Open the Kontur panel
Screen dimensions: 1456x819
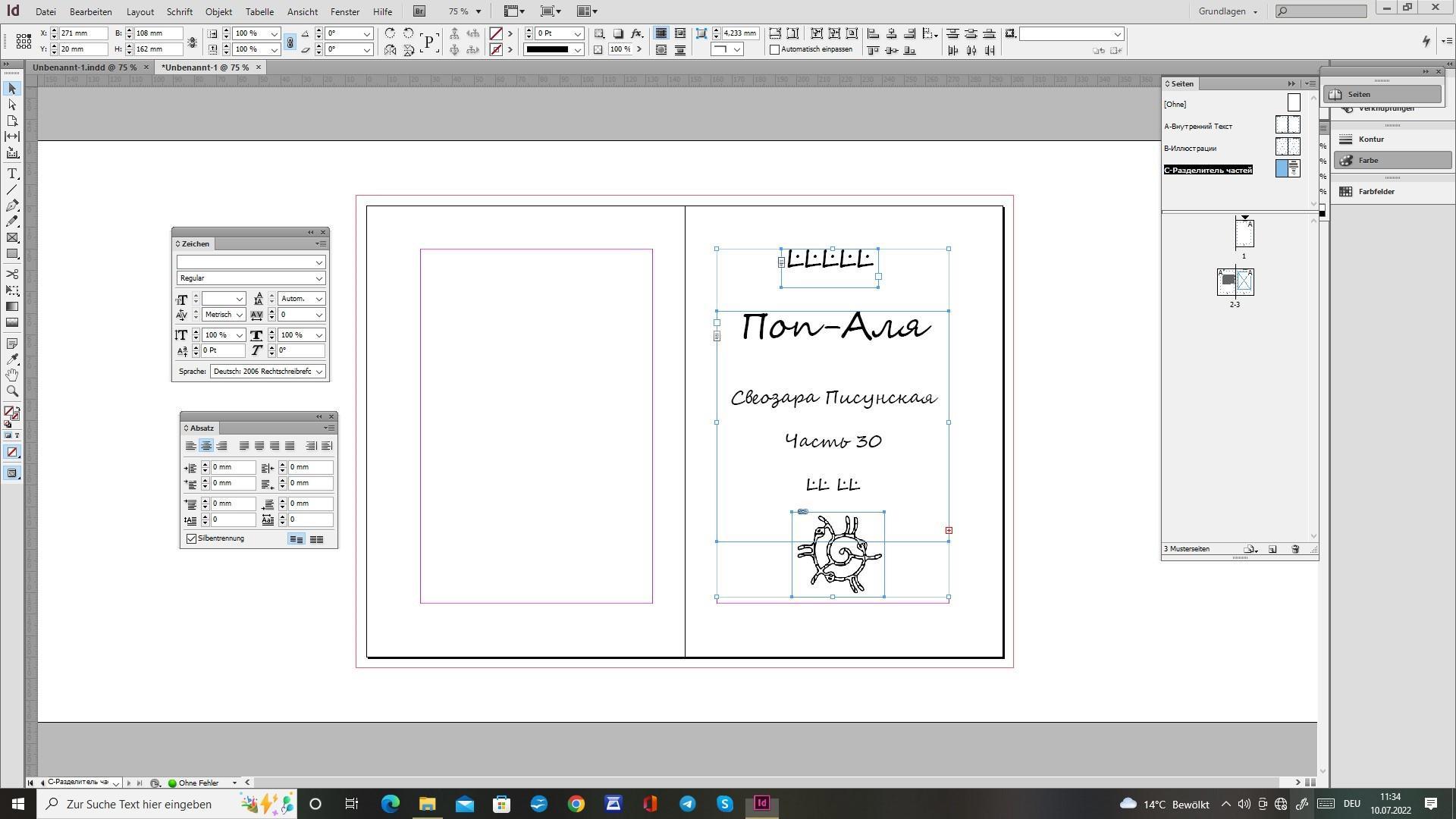[x=1370, y=140]
